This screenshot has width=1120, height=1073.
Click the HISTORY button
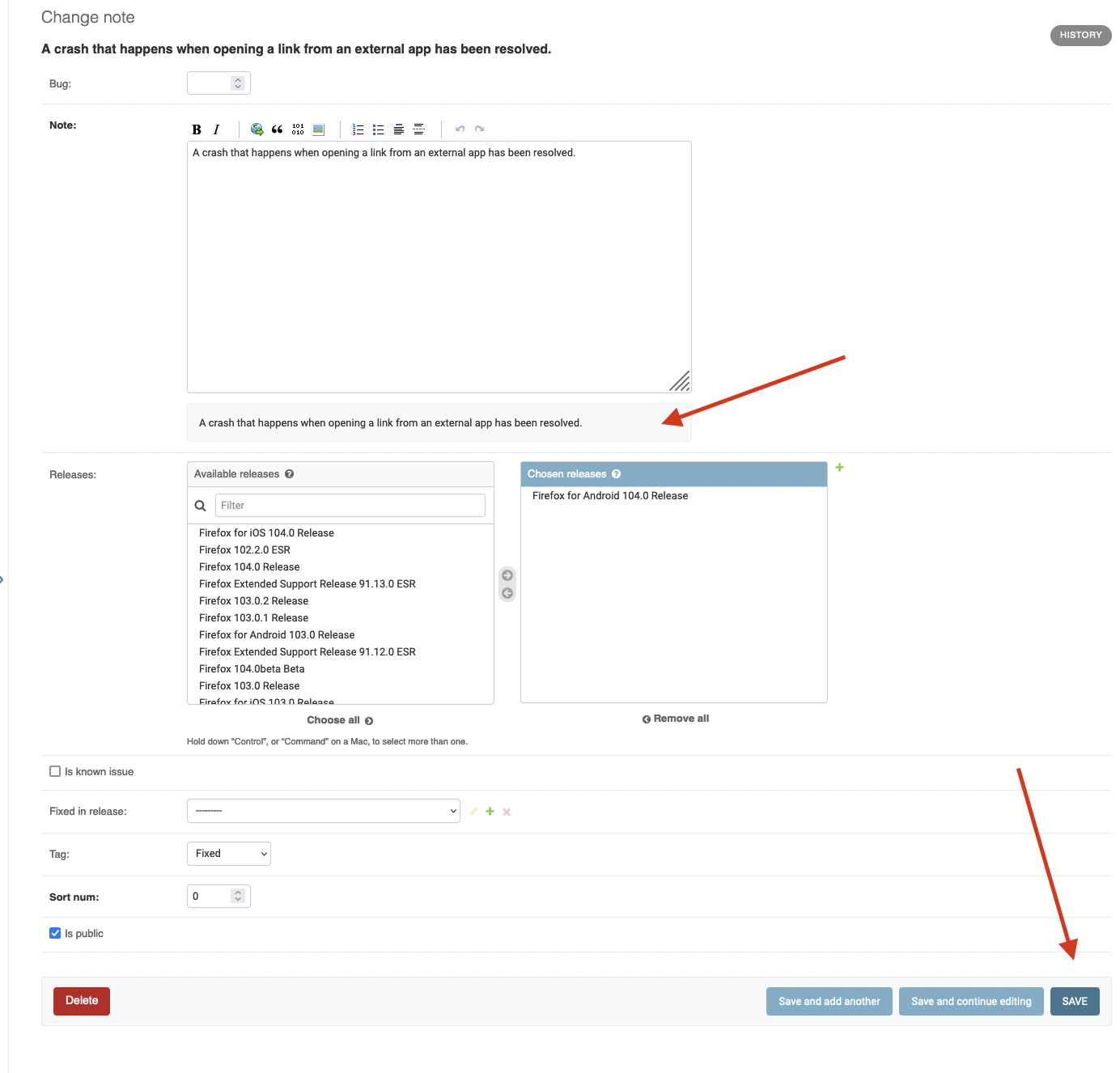(x=1081, y=35)
